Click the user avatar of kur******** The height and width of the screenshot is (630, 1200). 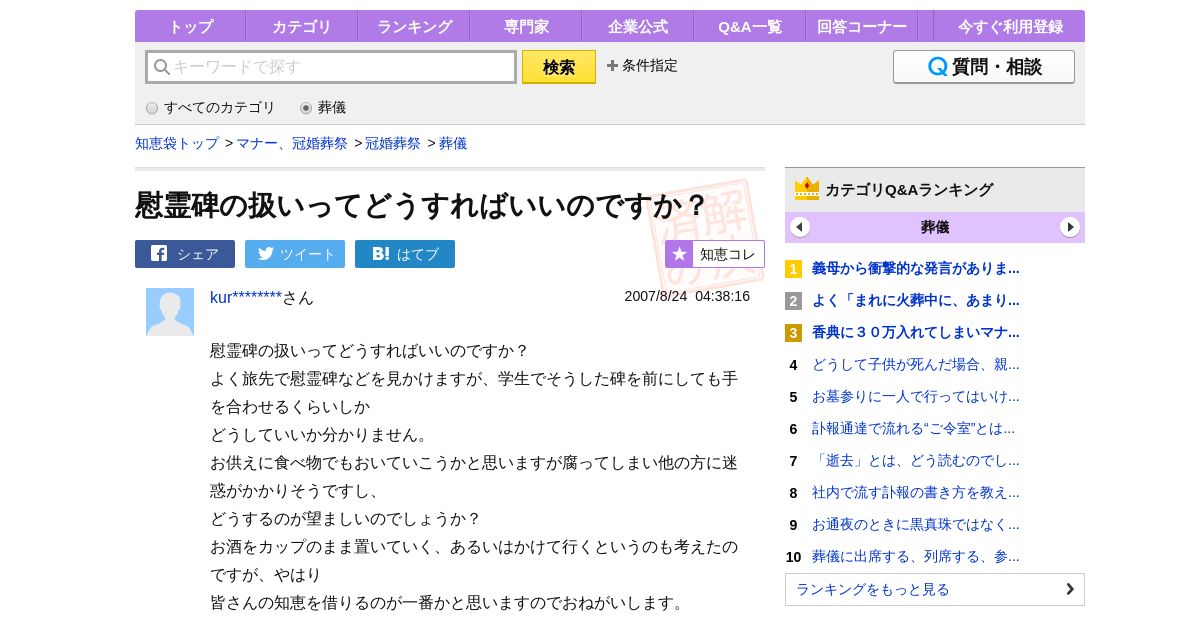(x=170, y=312)
